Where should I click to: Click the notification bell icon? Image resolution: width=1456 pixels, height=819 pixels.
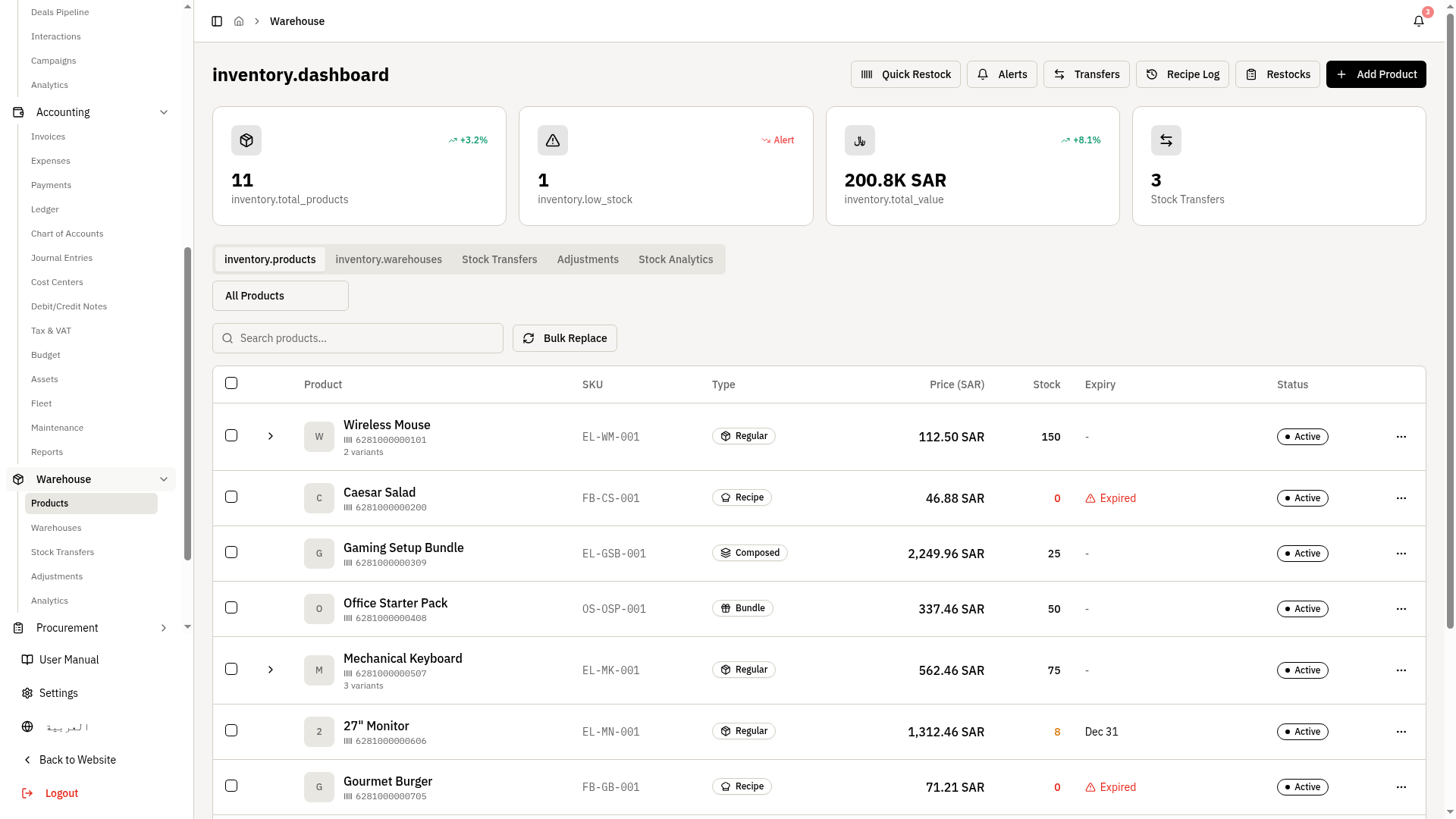pos(1418,21)
